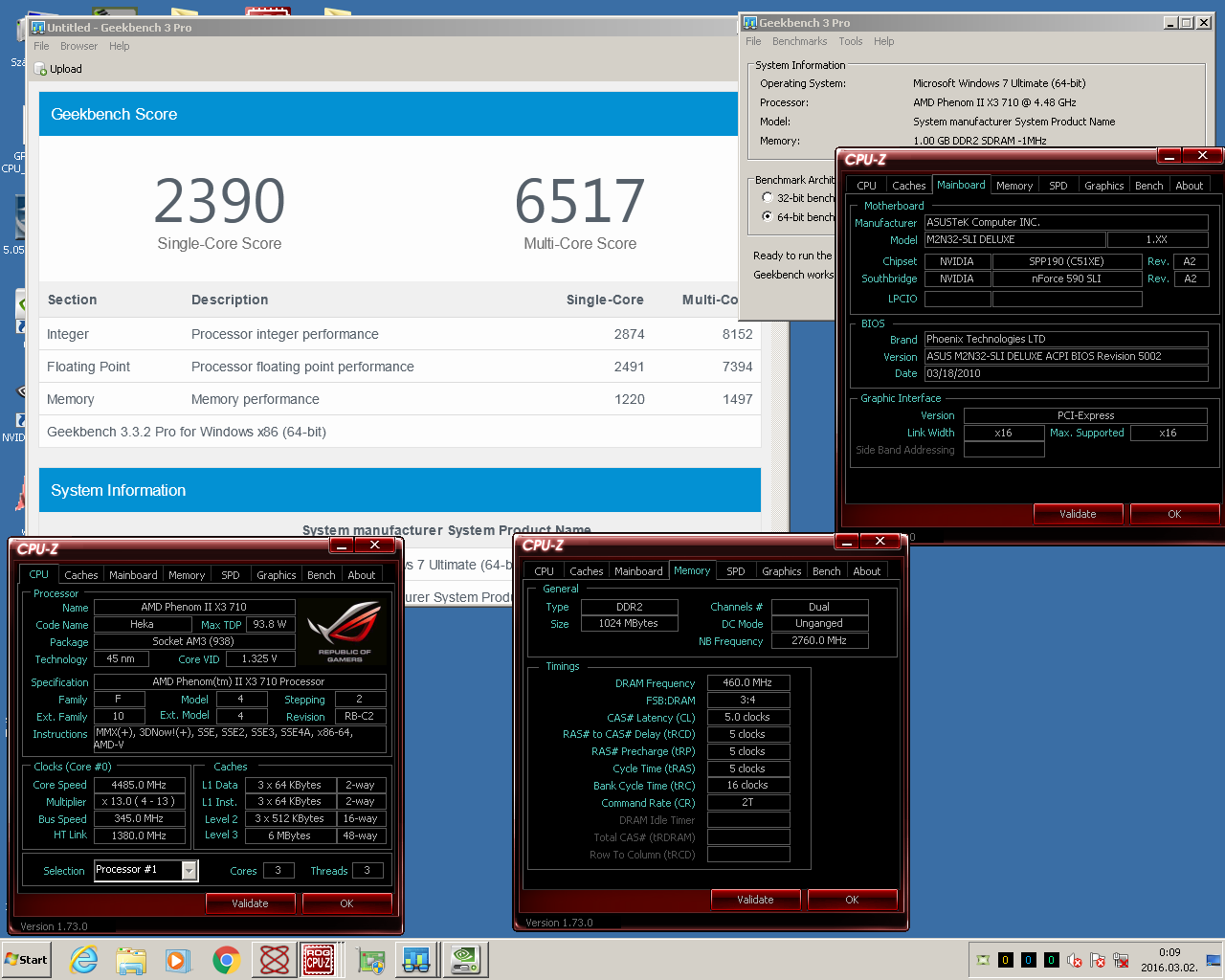Click the green chip icon in system tray

(x=982, y=960)
